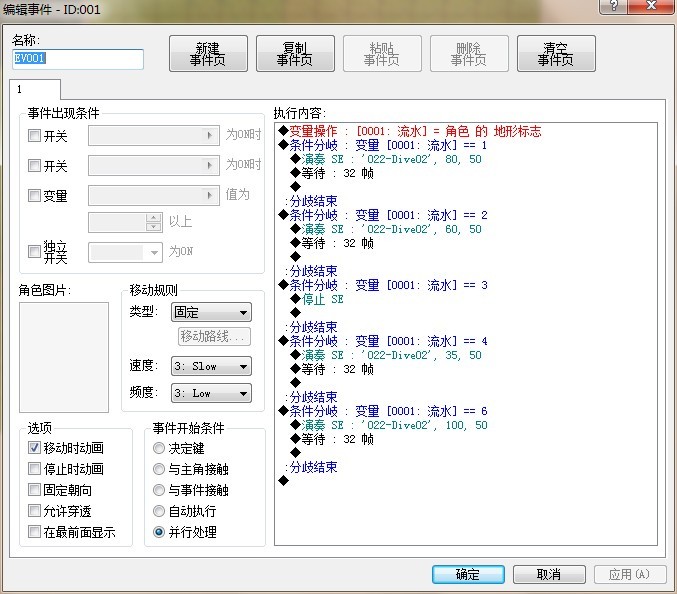Select the 条件分歧 流水 == 1 line
This screenshot has width=677, height=594.
(383, 145)
